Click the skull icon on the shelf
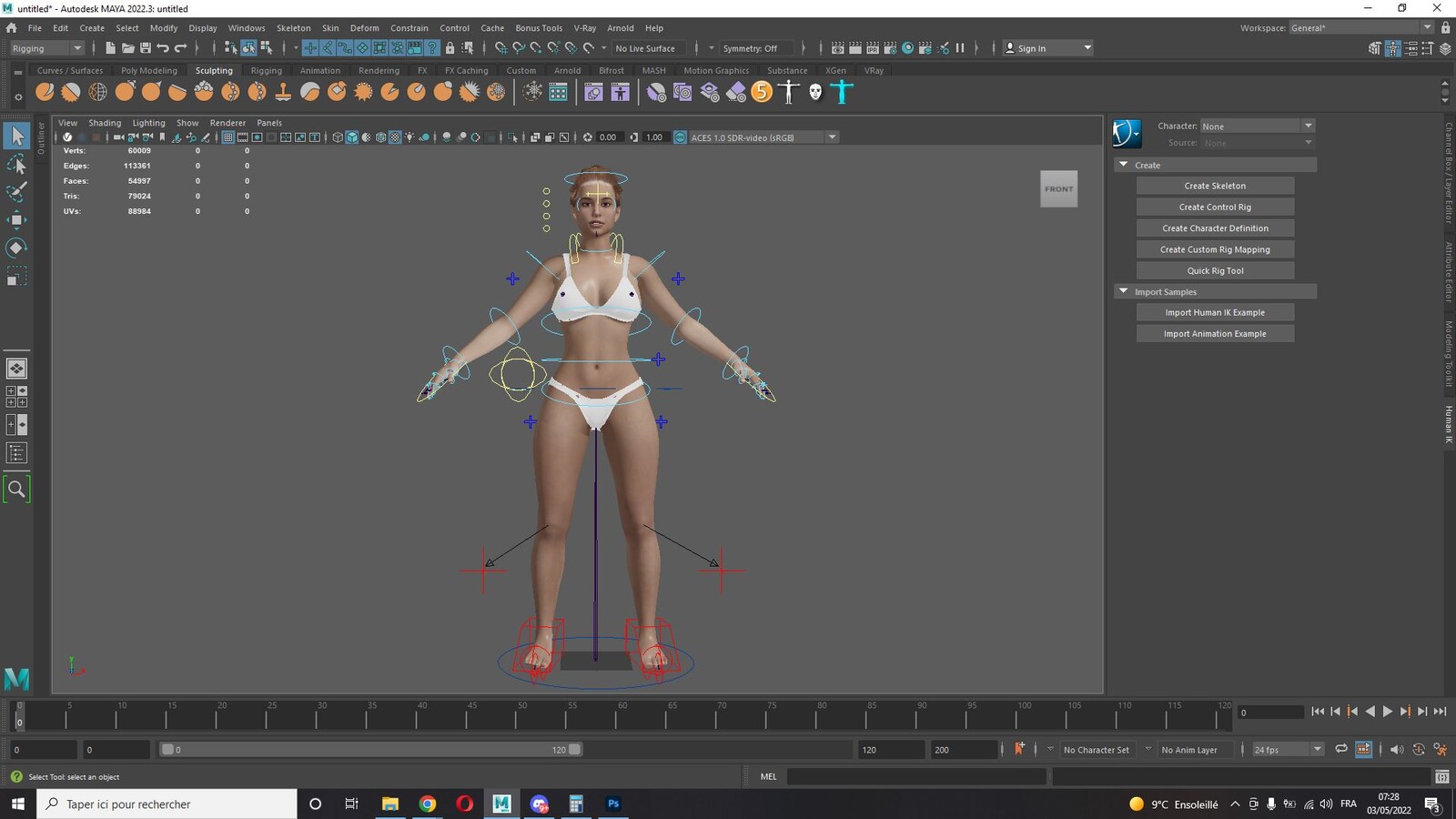Screen dimensions: 1456x819 pos(815,92)
